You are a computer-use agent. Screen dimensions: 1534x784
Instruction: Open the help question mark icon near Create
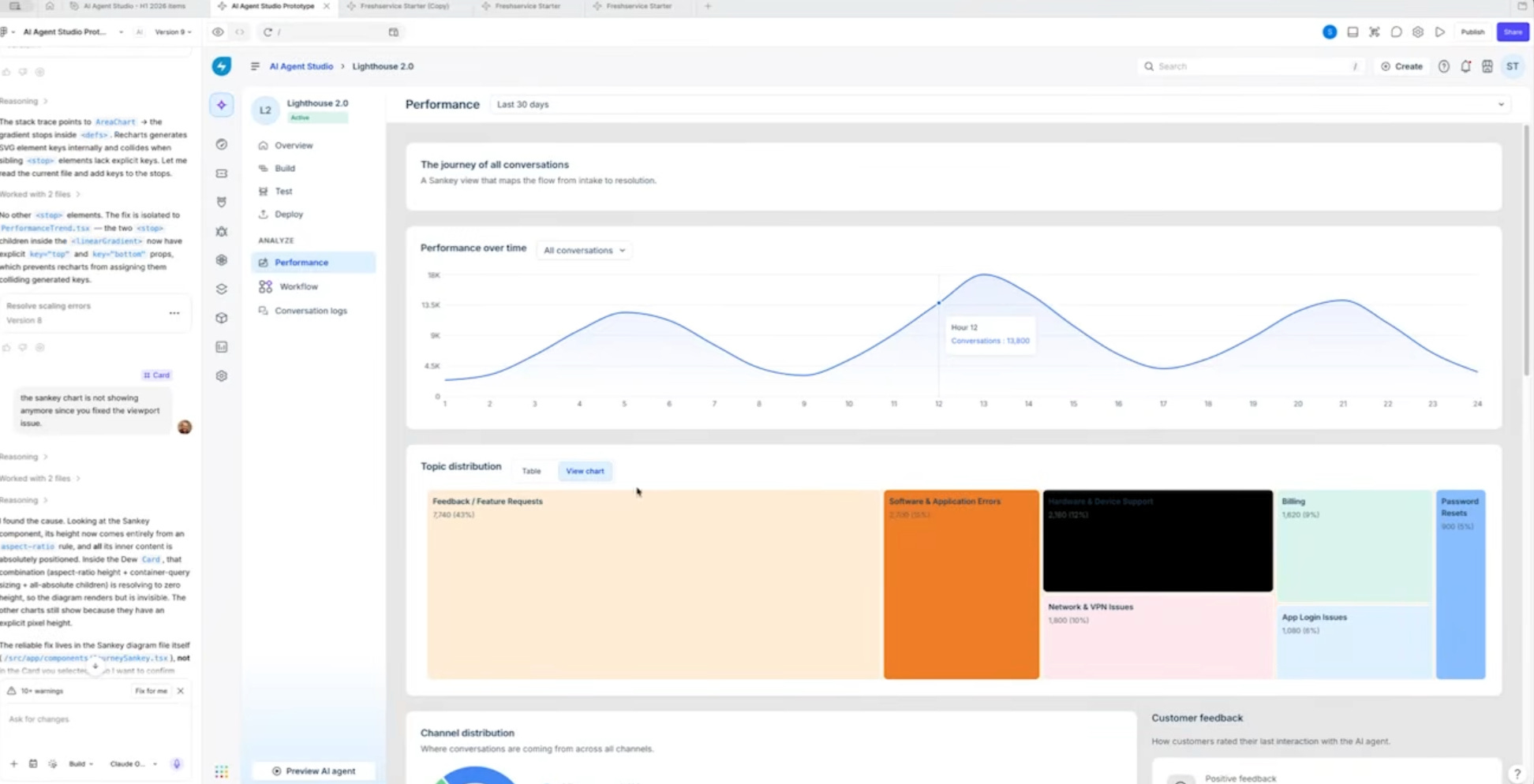click(x=1443, y=66)
